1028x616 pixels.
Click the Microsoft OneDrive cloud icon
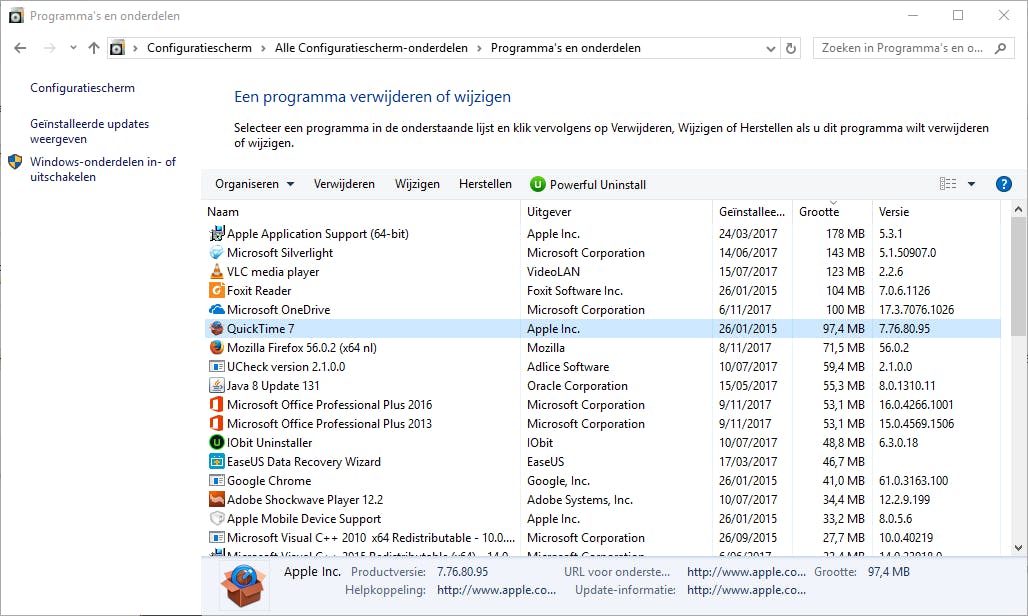coord(216,310)
